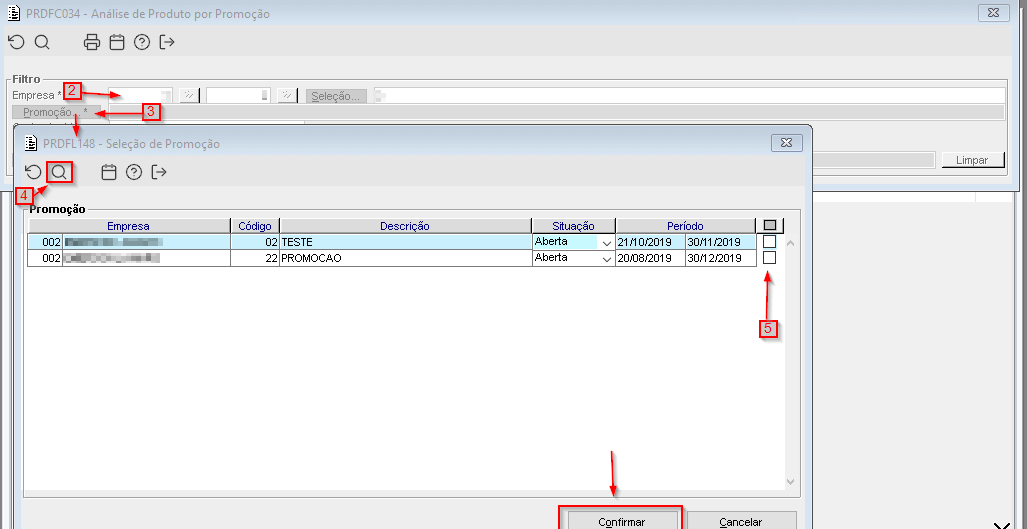This screenshot has width=1027, height=529.
Task: Open the help icon in Seleção de Promoção dialog
Action: point(134,172)
